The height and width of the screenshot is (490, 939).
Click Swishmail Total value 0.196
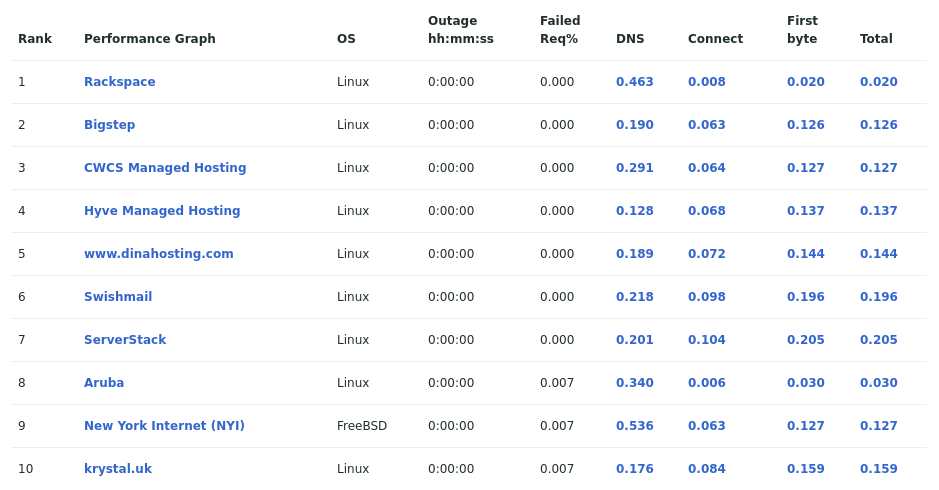point(879,297)
